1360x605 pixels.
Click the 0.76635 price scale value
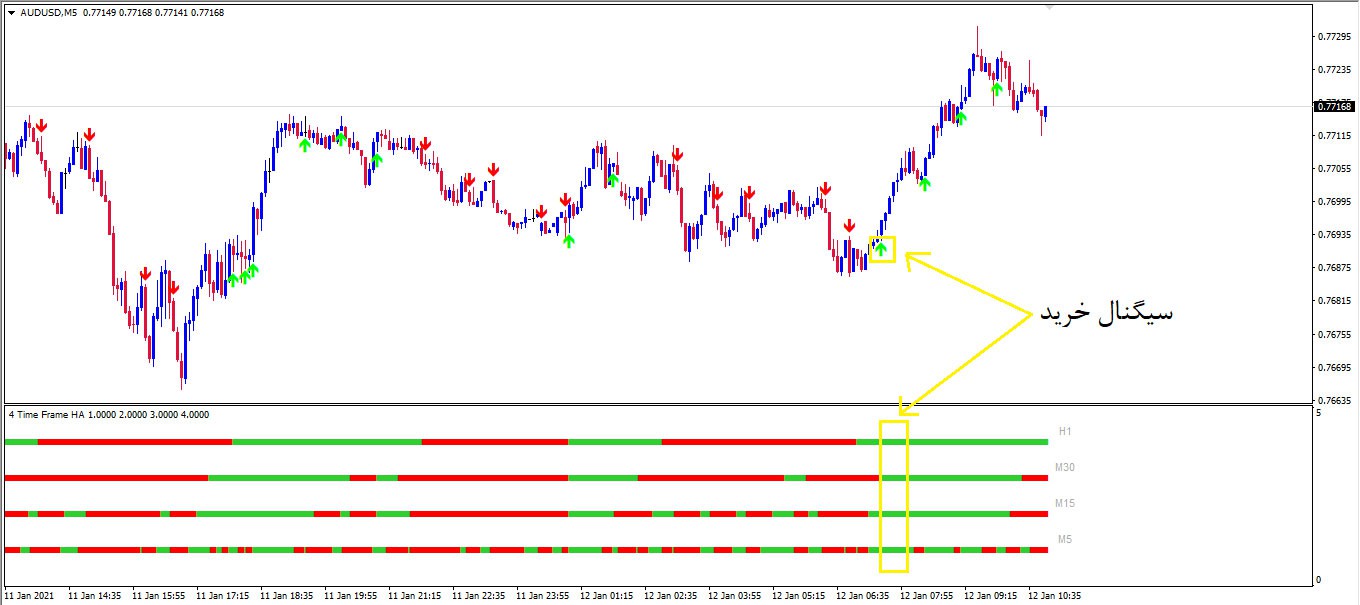pyautogui.click(x=1336, y=400)
